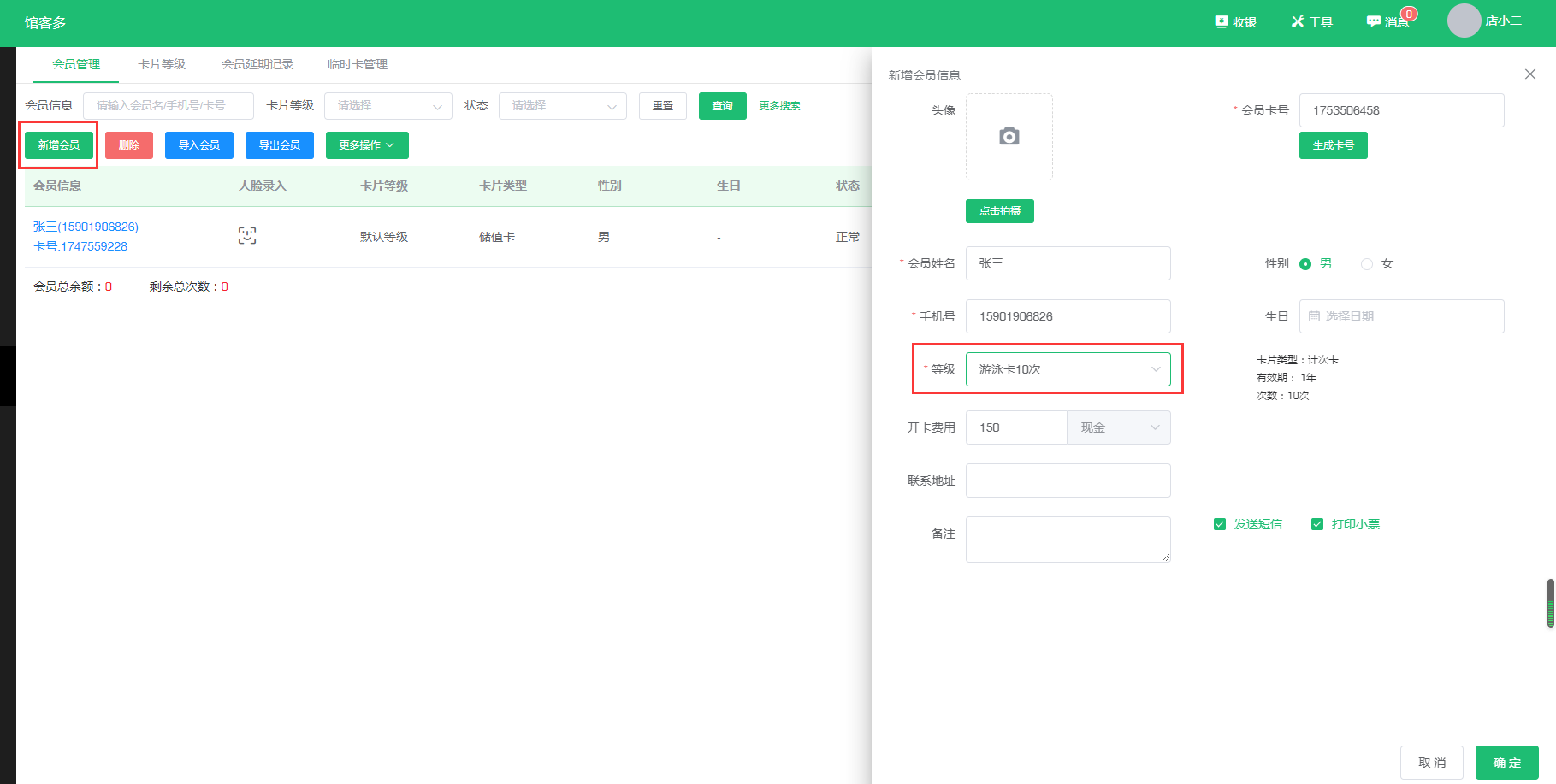Click the 正常 status cell
The width and height of the screenshot is (1556, 784).
coord(848,237)
